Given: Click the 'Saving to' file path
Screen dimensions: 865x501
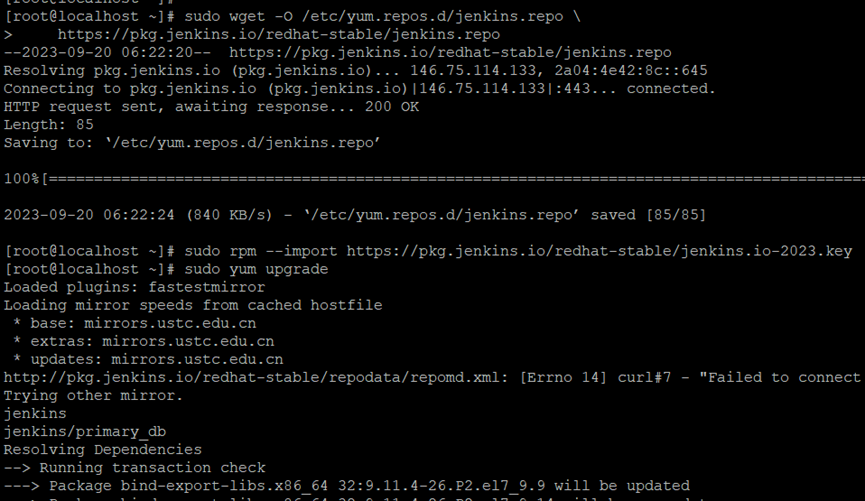Looking at the screenshot, I should (243, 143).
